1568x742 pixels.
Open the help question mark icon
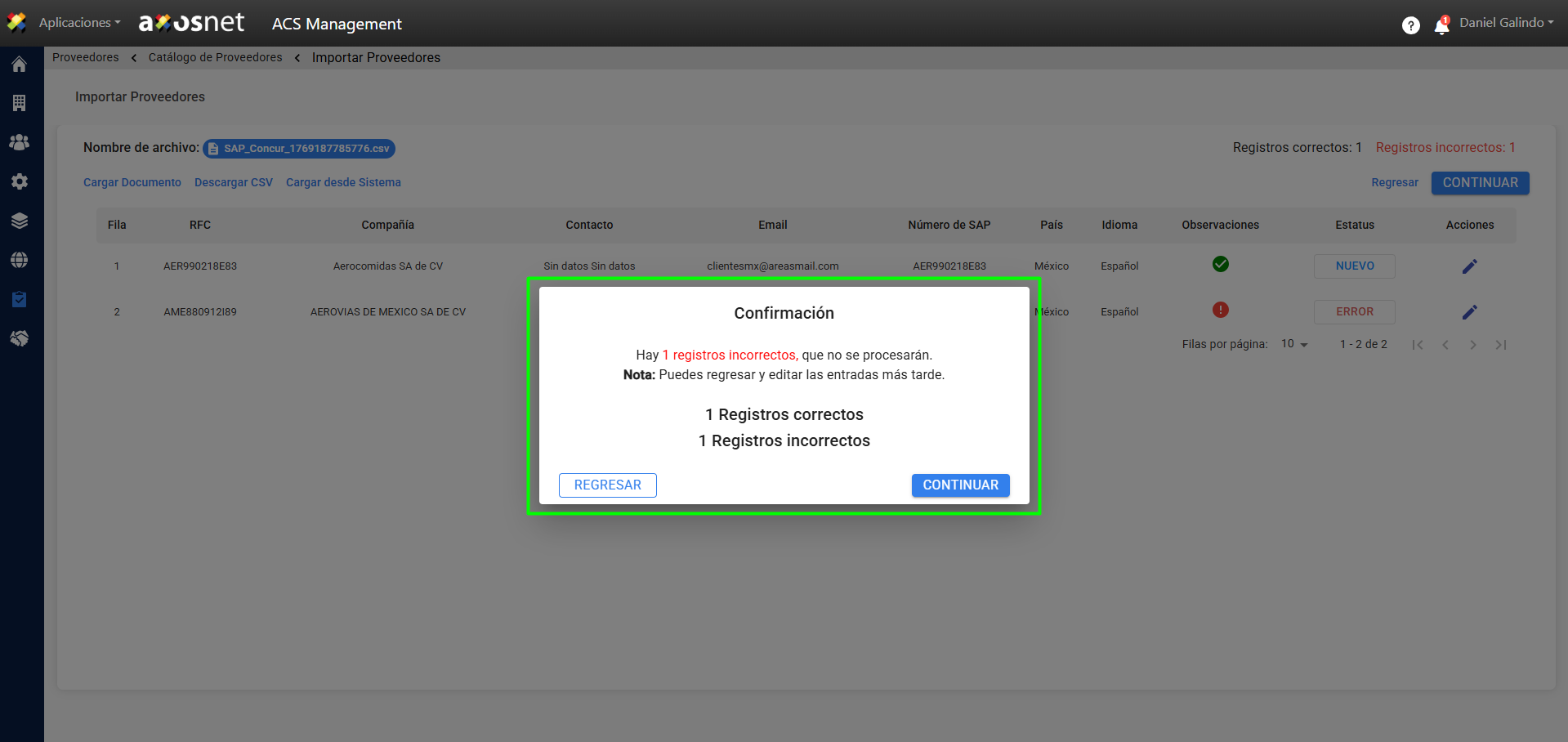(x=1410, y=25)
